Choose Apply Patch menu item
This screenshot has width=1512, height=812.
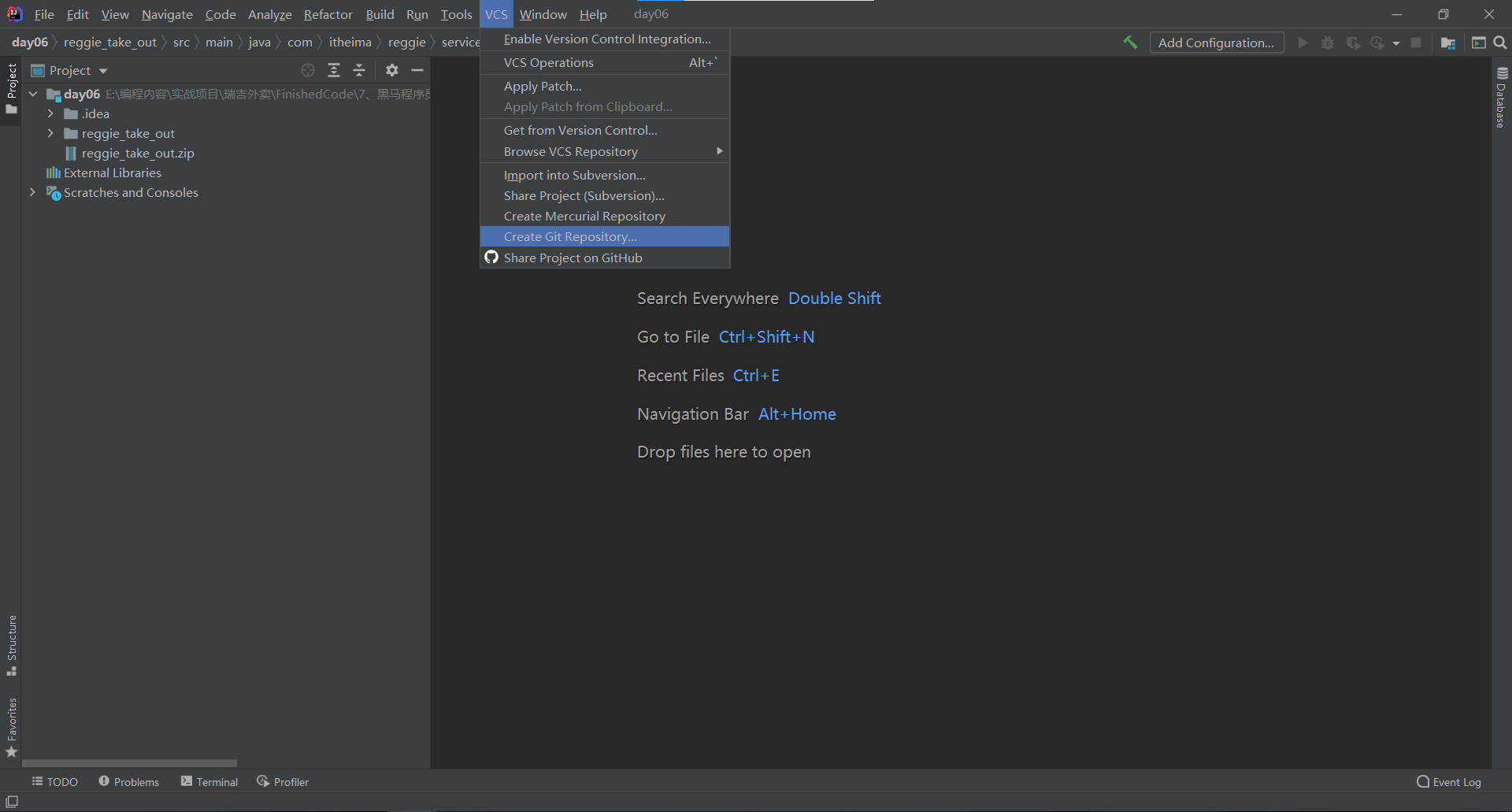click(605, 86)
